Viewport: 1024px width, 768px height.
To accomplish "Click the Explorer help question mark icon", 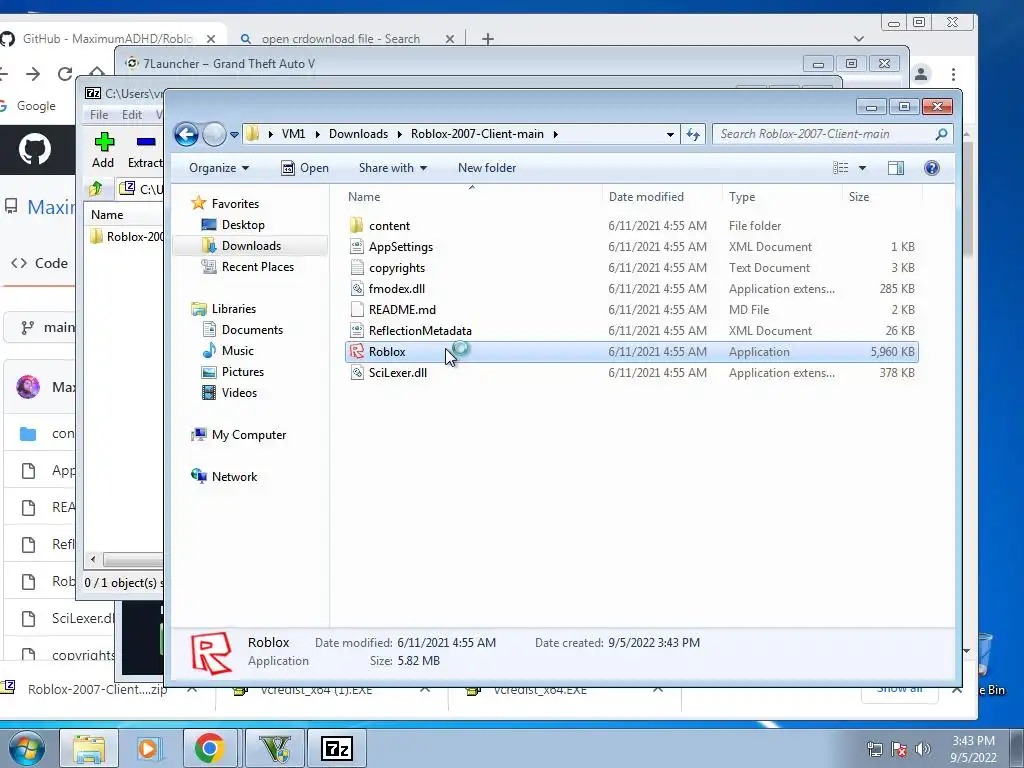I will [932, 168].
